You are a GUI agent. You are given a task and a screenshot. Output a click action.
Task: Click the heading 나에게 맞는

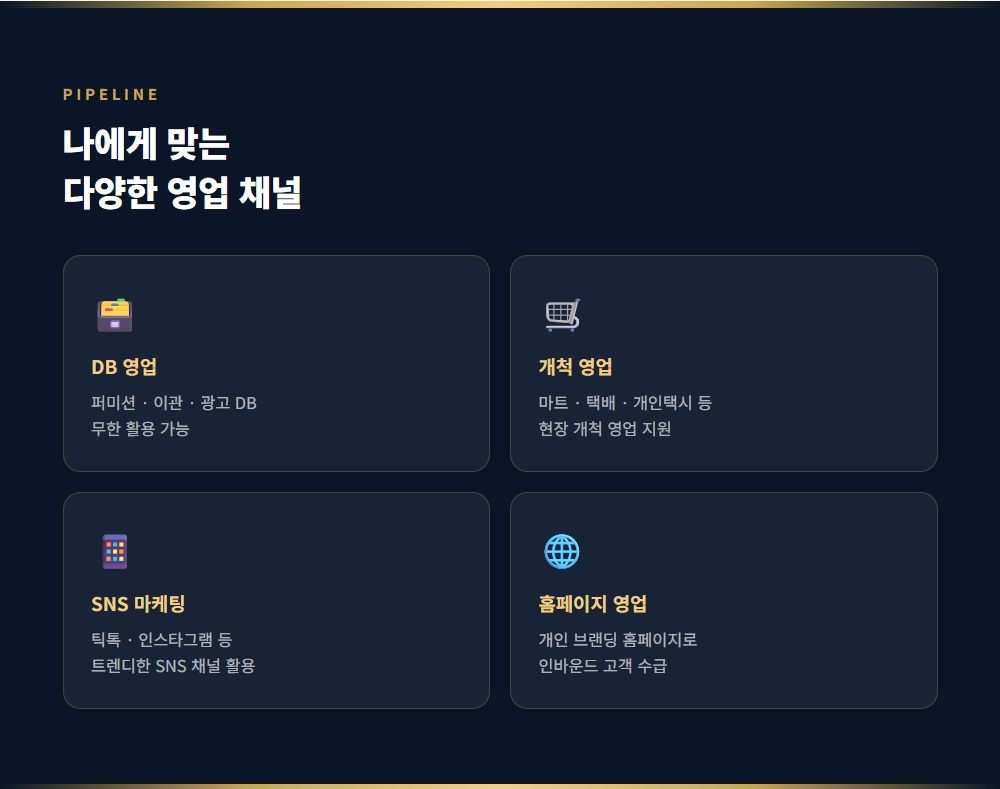coord(147,143)
